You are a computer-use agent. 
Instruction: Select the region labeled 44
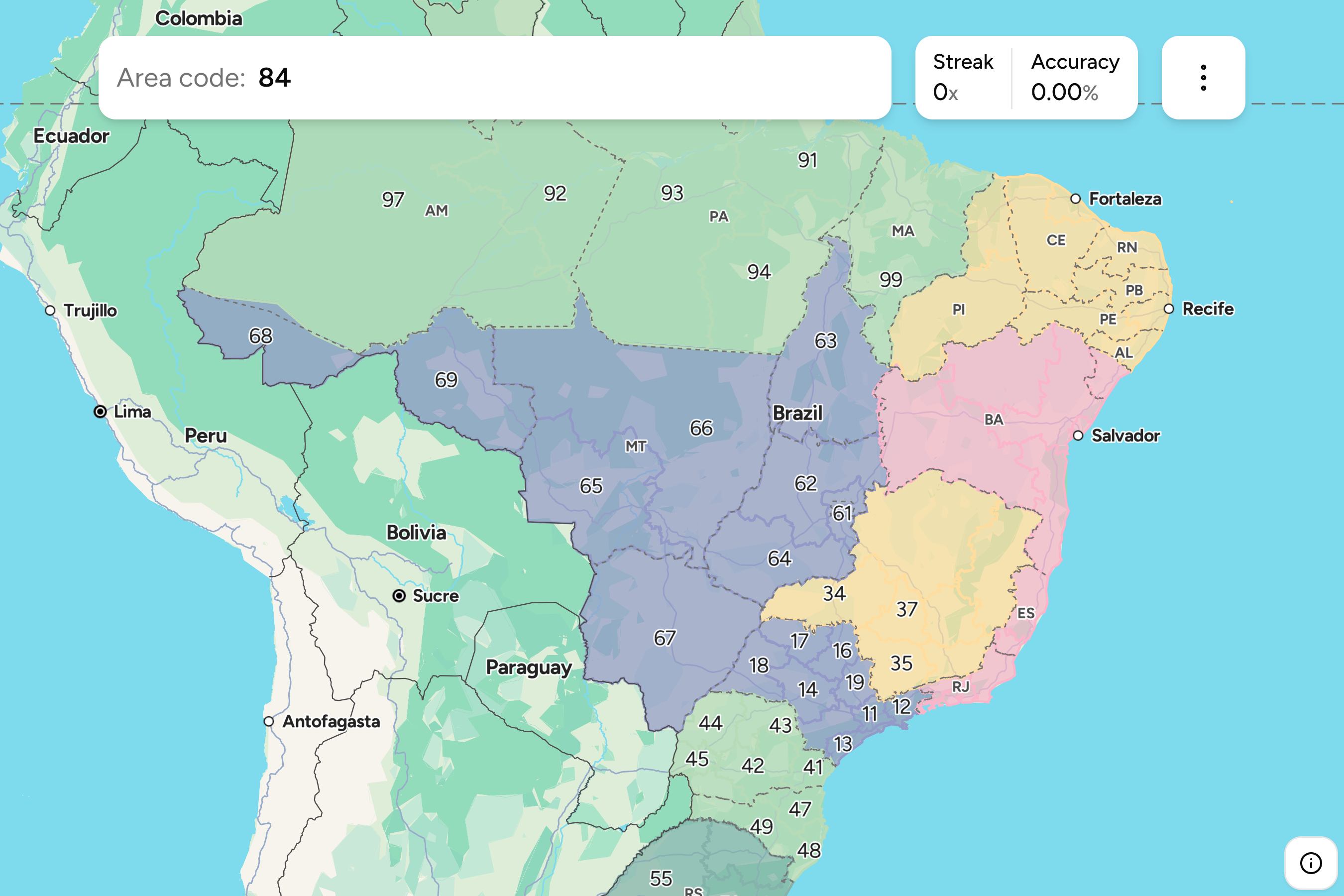[x=710, y=723]
